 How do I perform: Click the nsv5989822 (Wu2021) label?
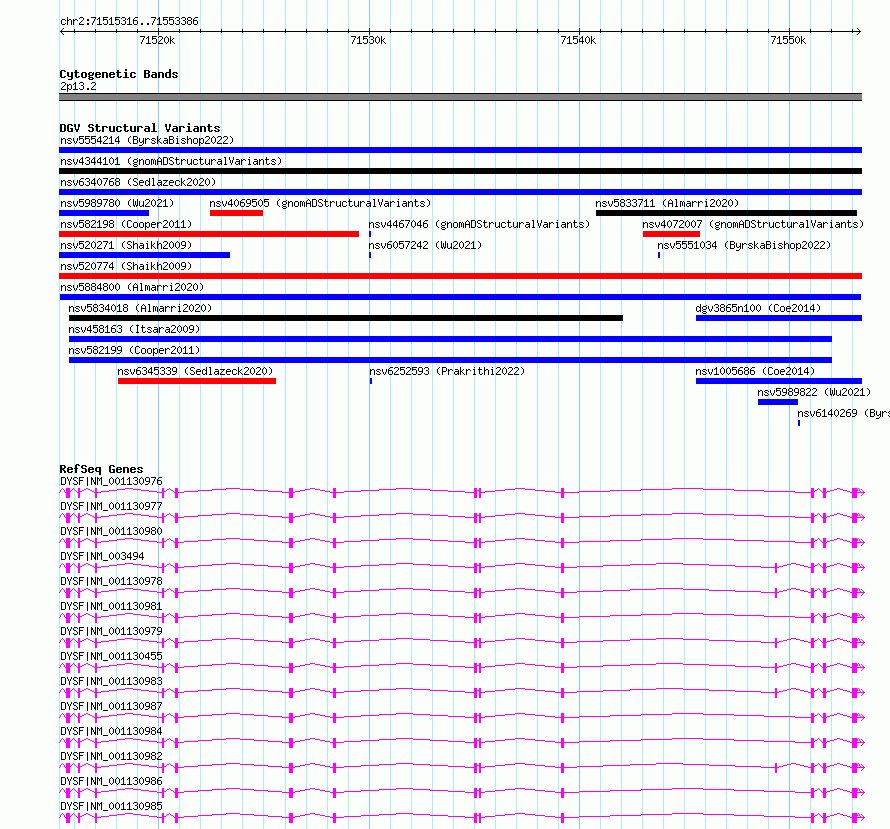tap(814, 392)
